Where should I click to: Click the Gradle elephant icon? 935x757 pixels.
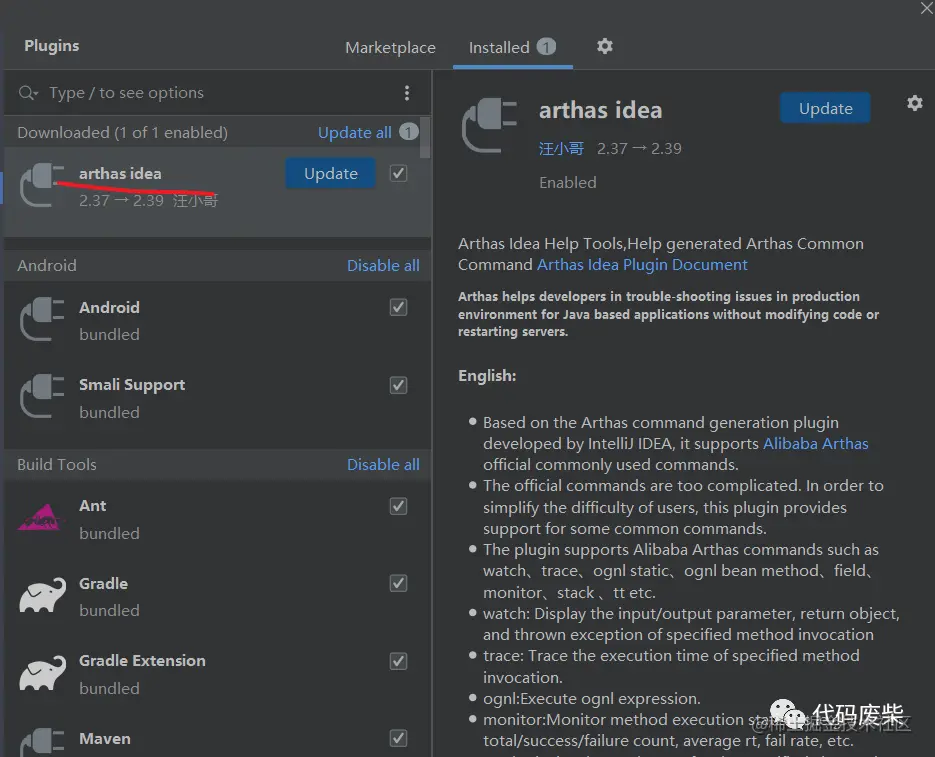tap(42, 596)
